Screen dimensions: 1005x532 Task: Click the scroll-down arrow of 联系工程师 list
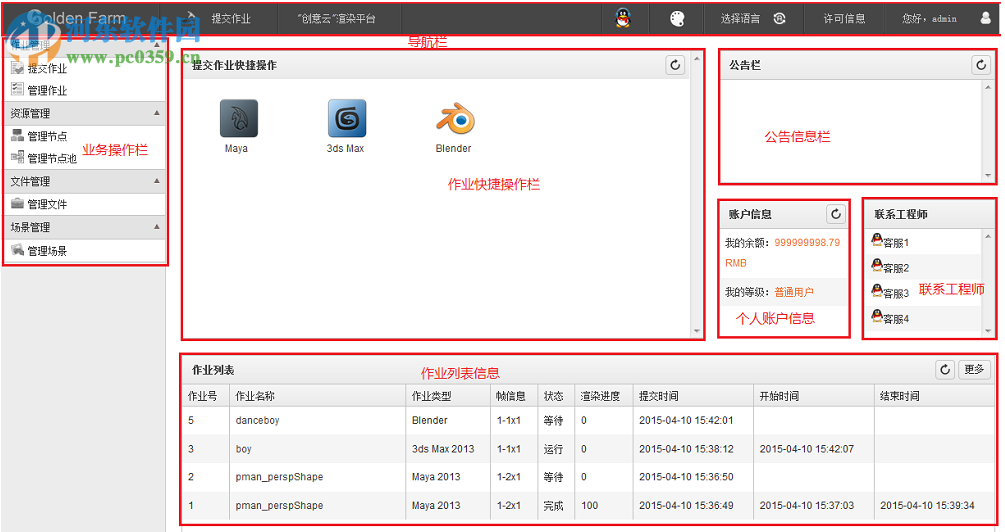(988, 331)
